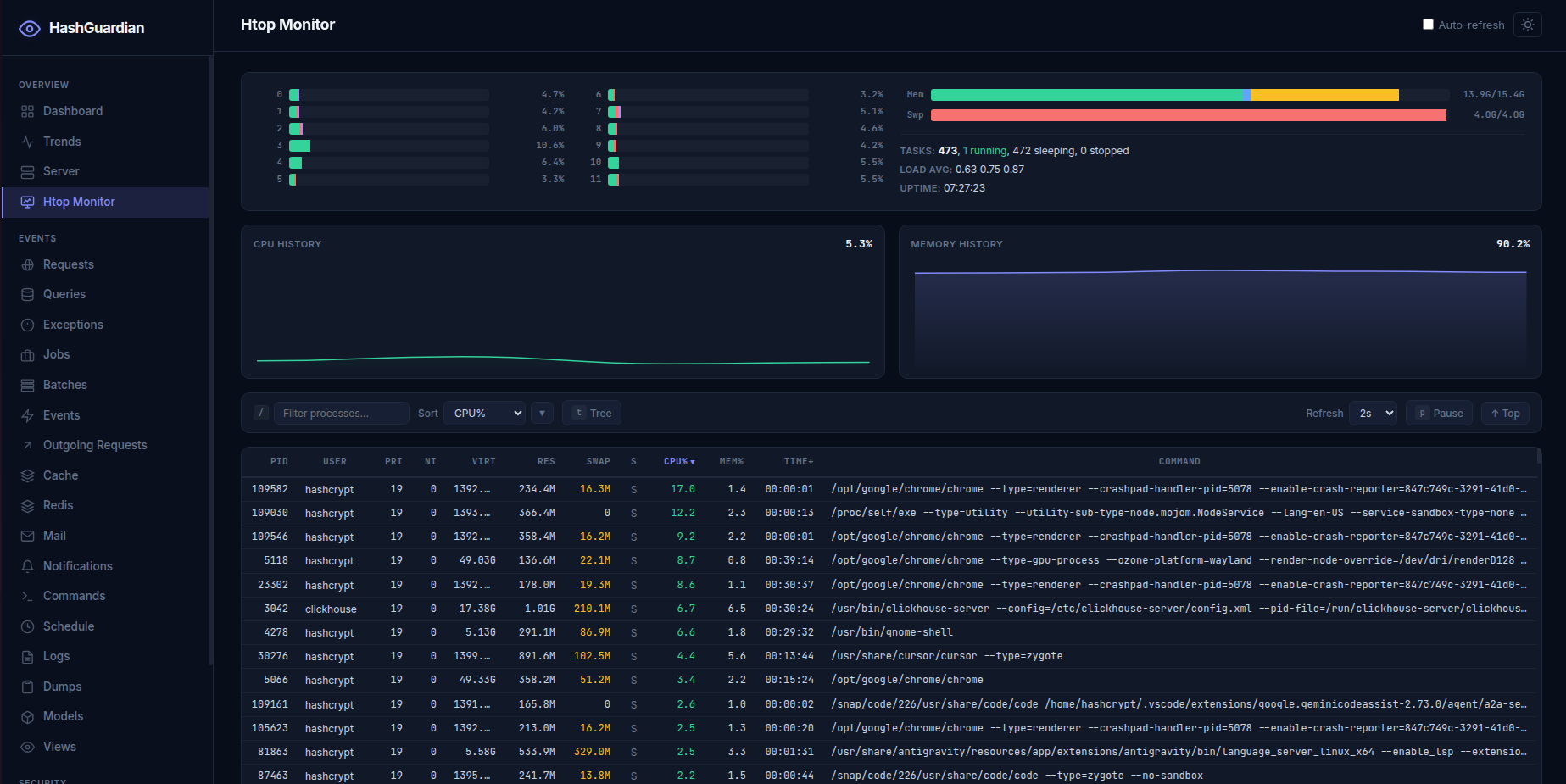Viewport: 1566px width, 784px height.
Task: Click the Redis layers icon
Action: (27, 505)
